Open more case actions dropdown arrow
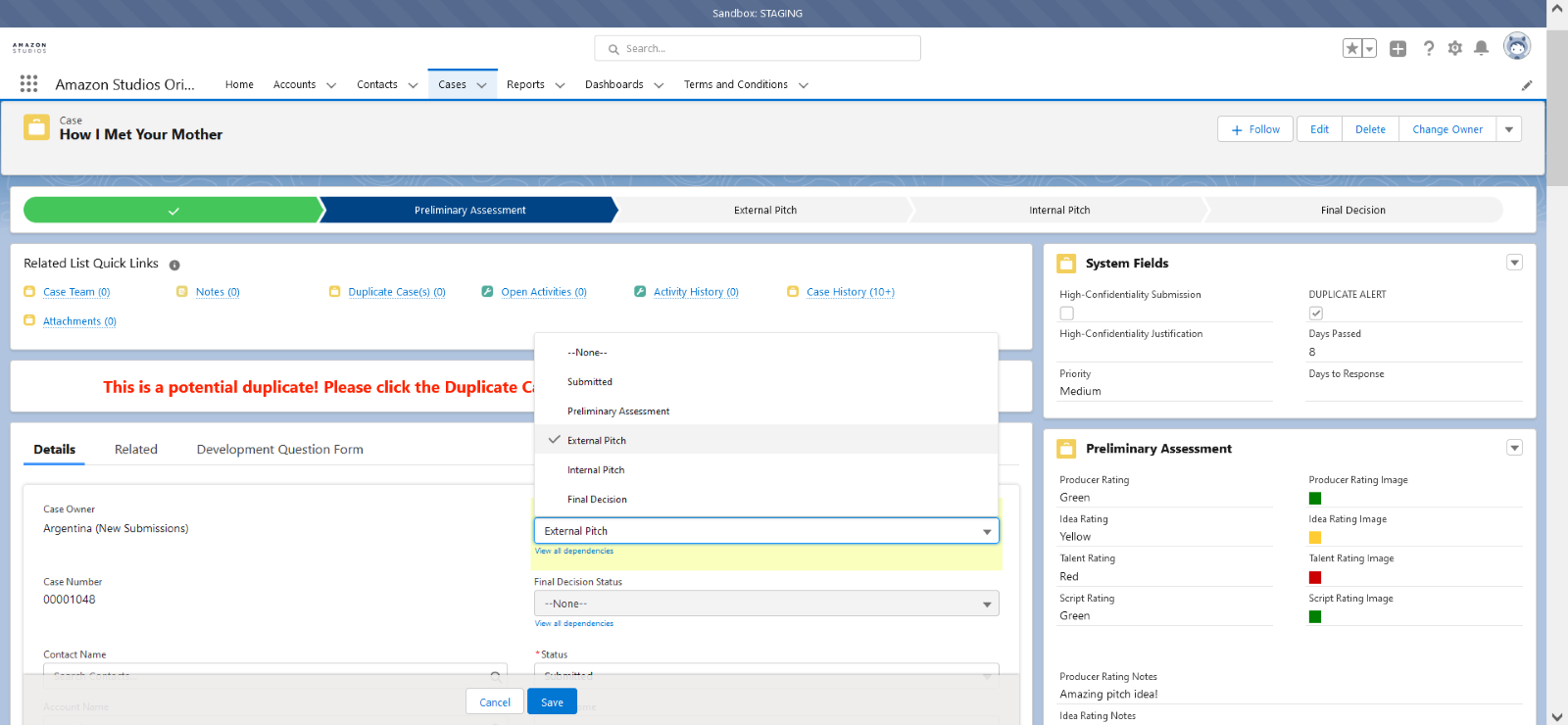The height and width of the screenshot is (725, 1568). [1509, 129]
